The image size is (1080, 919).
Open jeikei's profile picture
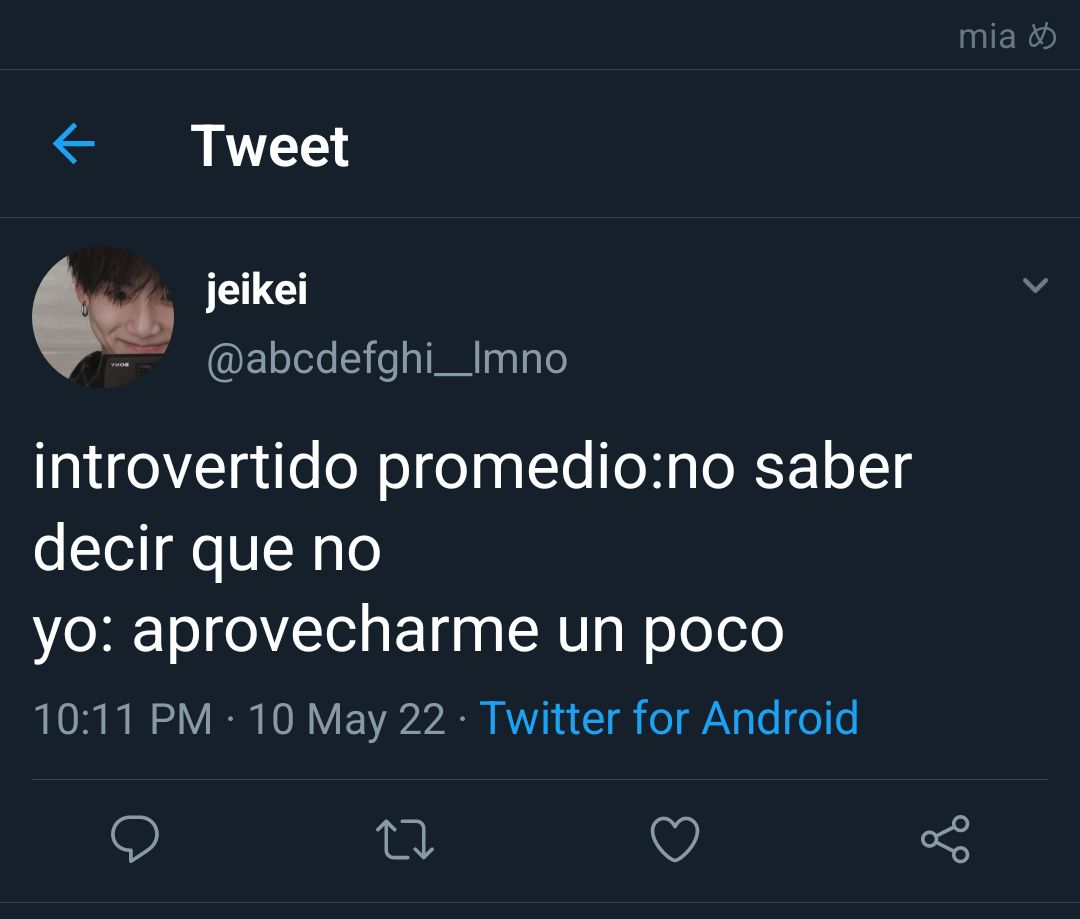click(103, 317)
